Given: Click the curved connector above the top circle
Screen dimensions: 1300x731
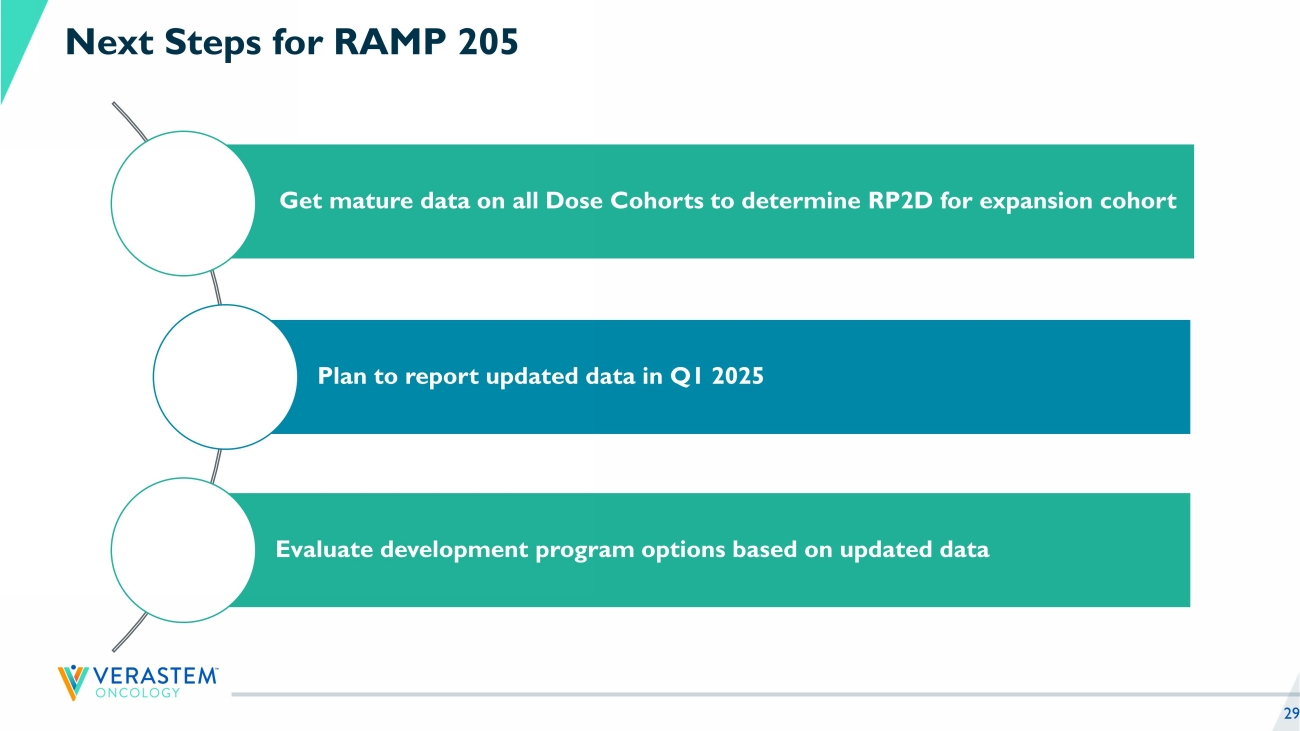Looking at the screenshot, I should [x=130, y=120].
